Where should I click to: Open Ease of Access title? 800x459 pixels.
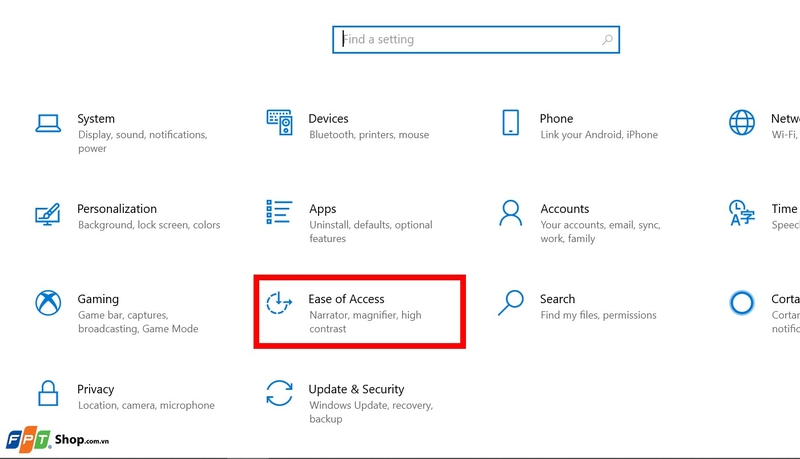tap(346, 299)
